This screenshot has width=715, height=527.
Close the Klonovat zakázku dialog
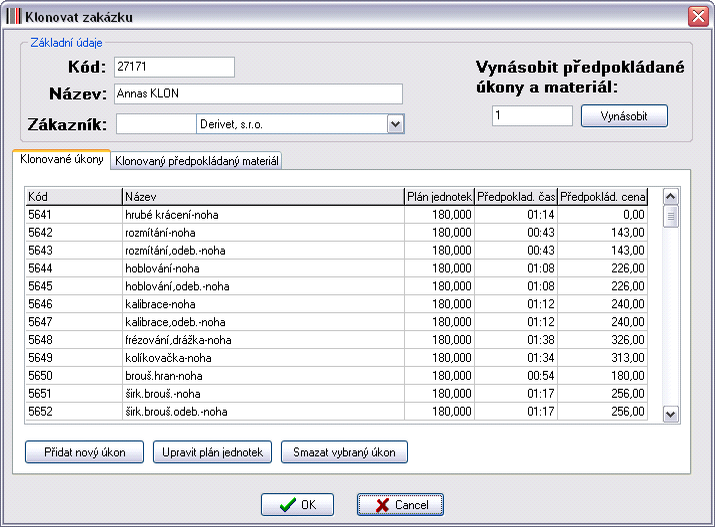coord(698,17)
